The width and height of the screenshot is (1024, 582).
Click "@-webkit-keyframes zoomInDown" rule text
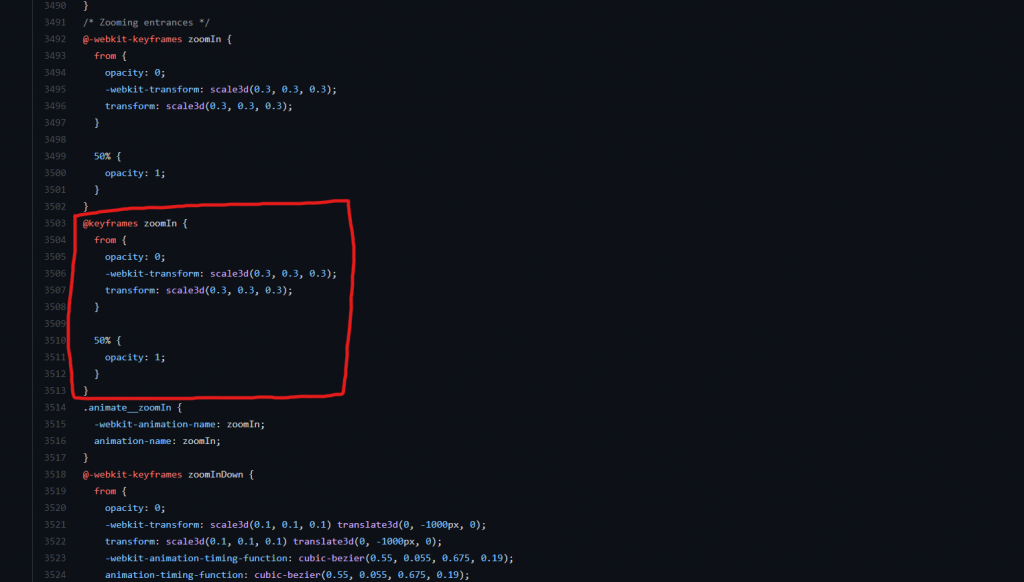click(x=168, y=474)
